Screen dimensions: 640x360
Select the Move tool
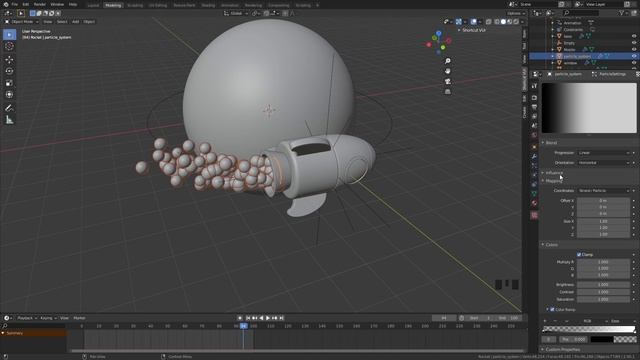[9, 60]
